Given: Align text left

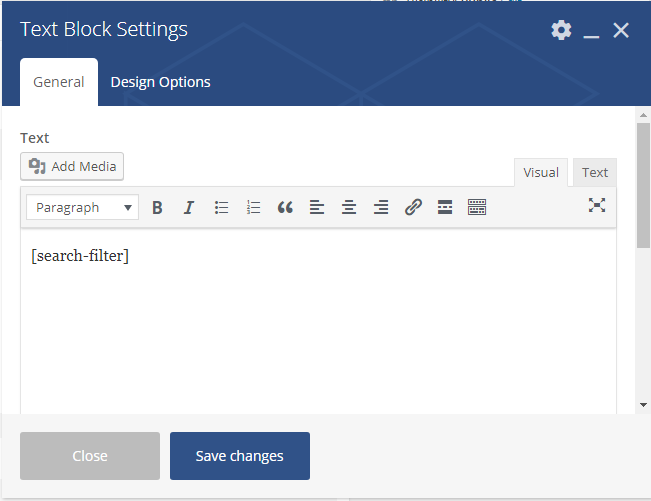Looking at the screenshot, I should tap(317, 208).
